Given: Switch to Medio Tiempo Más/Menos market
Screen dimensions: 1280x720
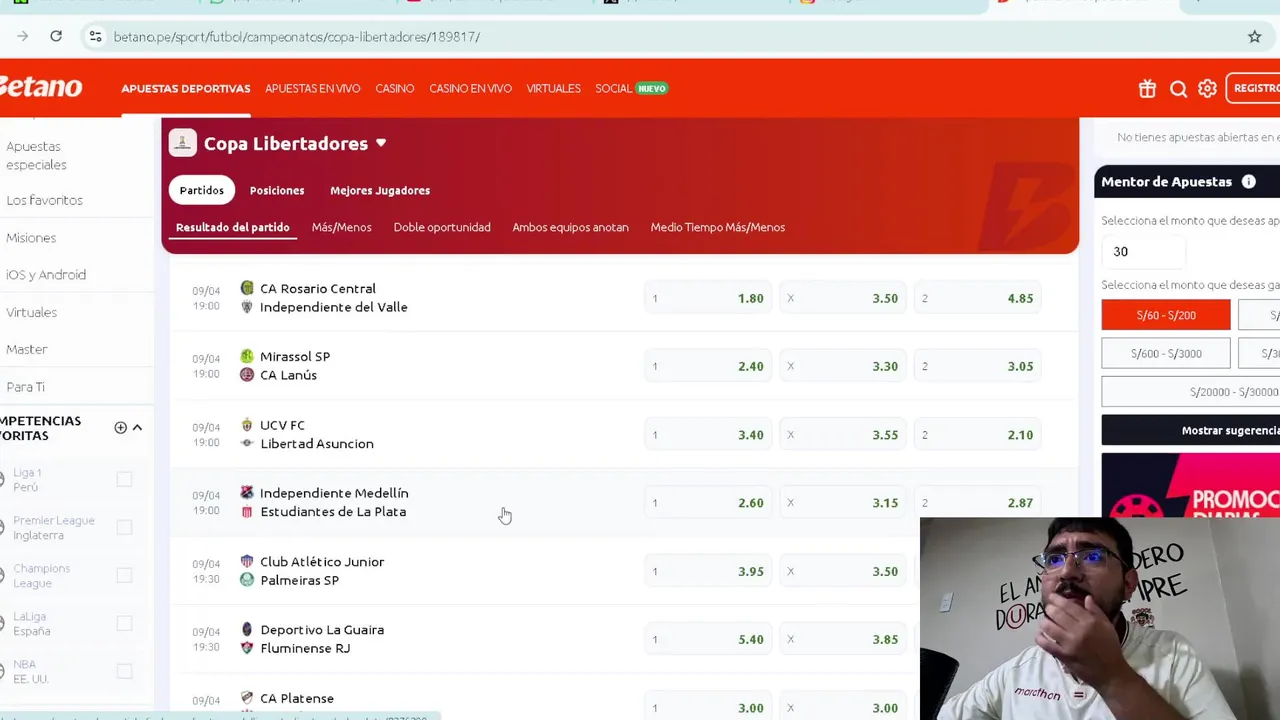Looking at the screenshot, I should click(x=718, y=227).
